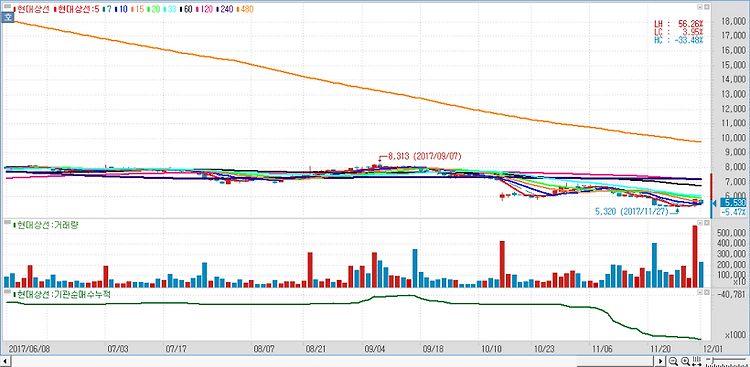
Task: Click the 09/04 date label on the axis
Action: (x=375, y=349)
